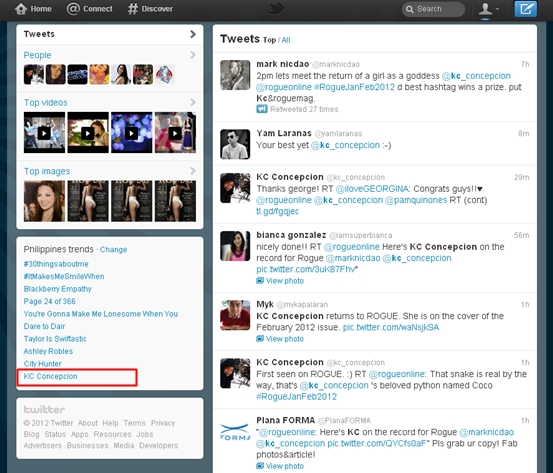Open Yam Laranas profile name
553x473 pixels.
284,133
